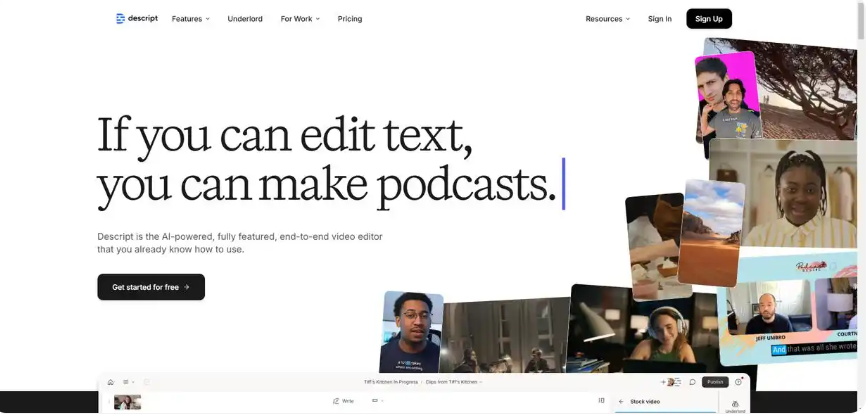Expand the Features dropdown menu
The image size is (866, 414).
[x=190, y=19]
